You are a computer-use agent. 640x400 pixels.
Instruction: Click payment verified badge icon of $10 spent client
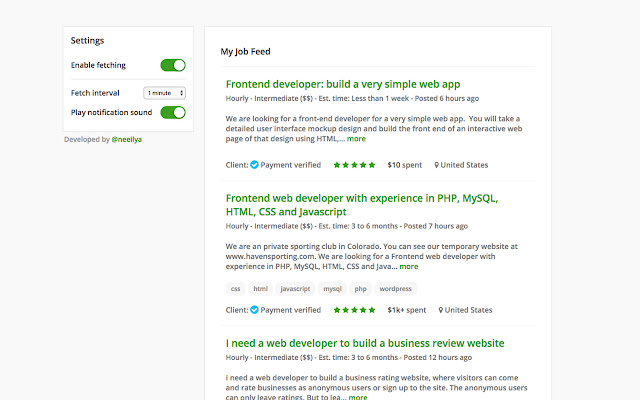[254, 164]
